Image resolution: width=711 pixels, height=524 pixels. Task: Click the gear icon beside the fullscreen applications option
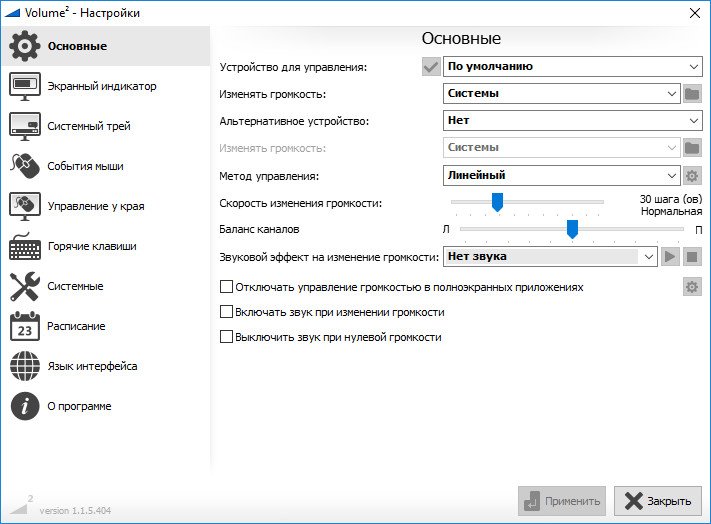pos(692,287)
